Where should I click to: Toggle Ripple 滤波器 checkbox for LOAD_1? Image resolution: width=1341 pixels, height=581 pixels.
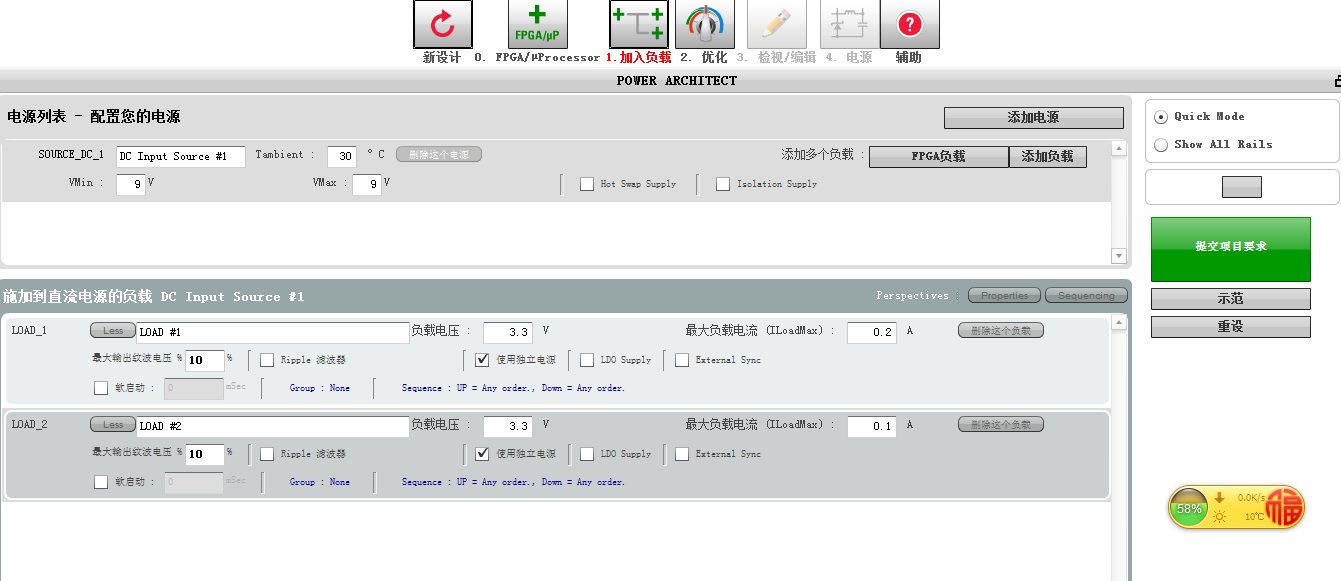pos(267,360)
